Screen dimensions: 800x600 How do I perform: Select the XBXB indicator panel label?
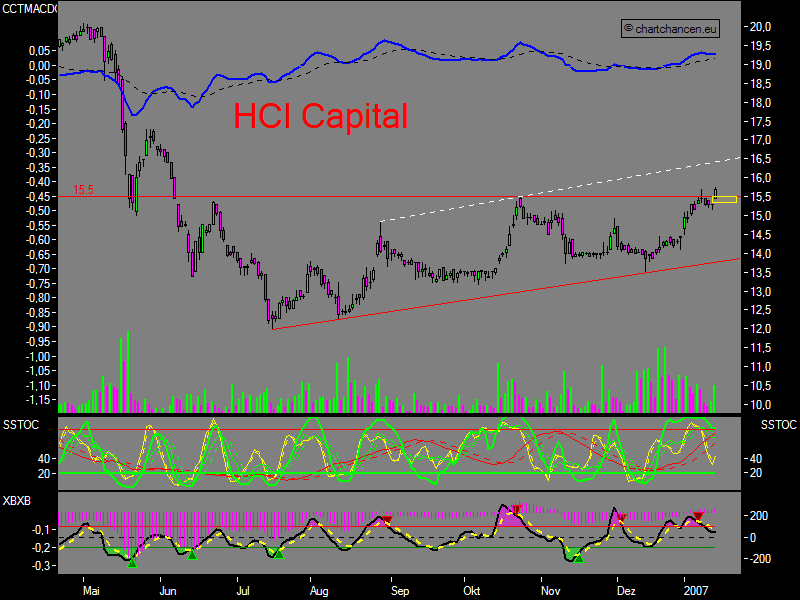pyautogui.click(x=17, y=500)
